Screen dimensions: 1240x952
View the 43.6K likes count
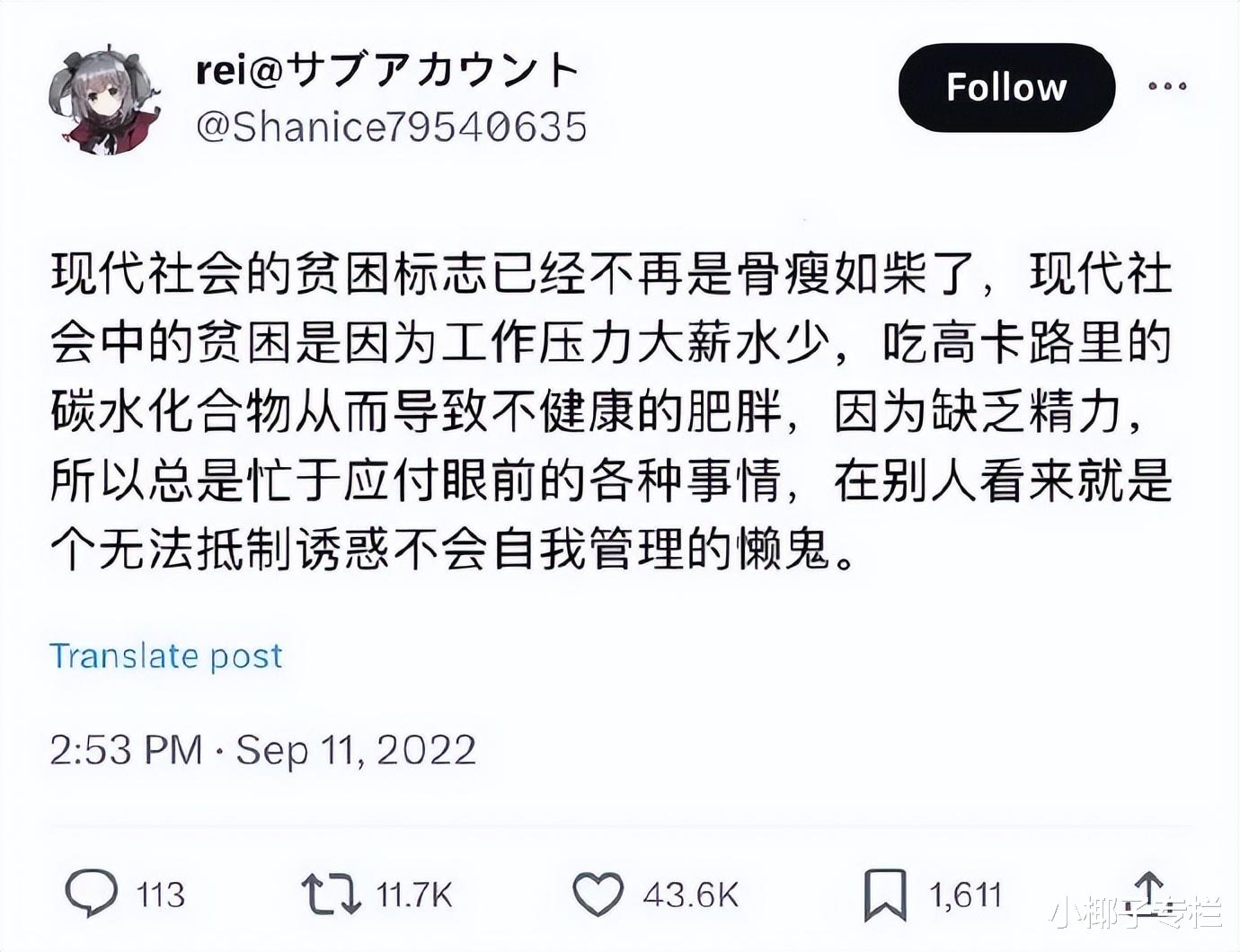tap(691, 895)
